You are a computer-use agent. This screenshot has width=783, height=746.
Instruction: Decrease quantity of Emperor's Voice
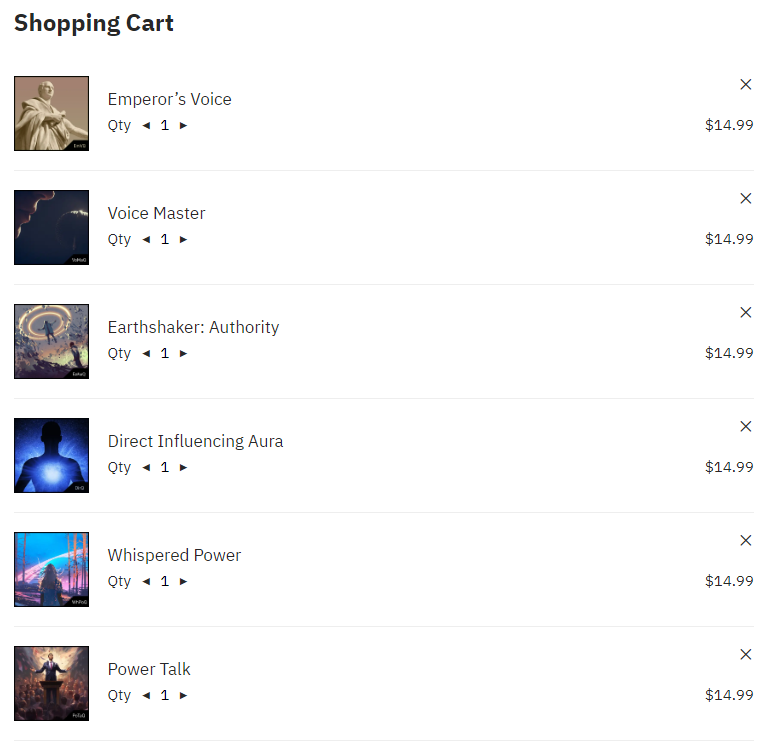(146, 125)
